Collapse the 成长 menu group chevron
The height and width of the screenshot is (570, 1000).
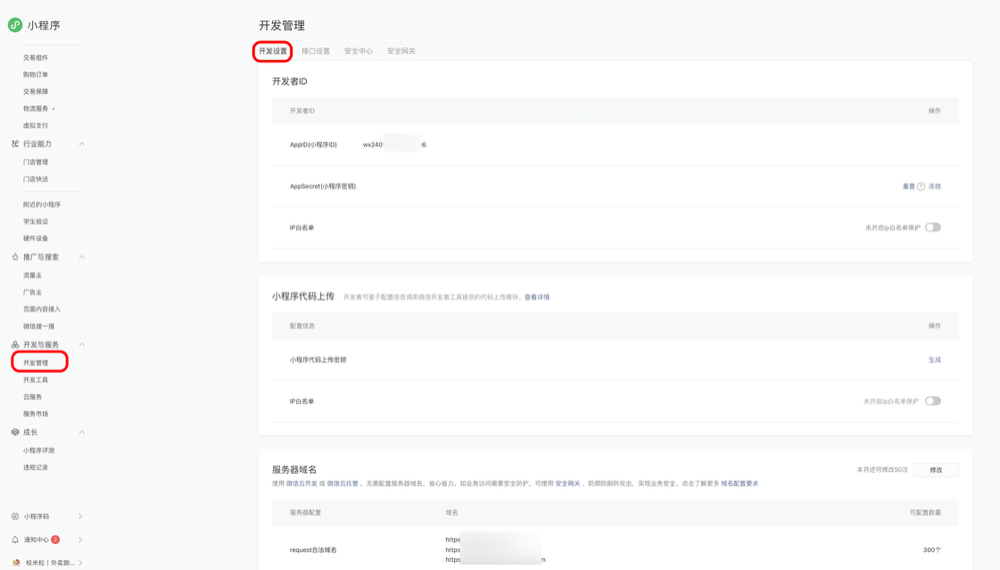point(82,432)
